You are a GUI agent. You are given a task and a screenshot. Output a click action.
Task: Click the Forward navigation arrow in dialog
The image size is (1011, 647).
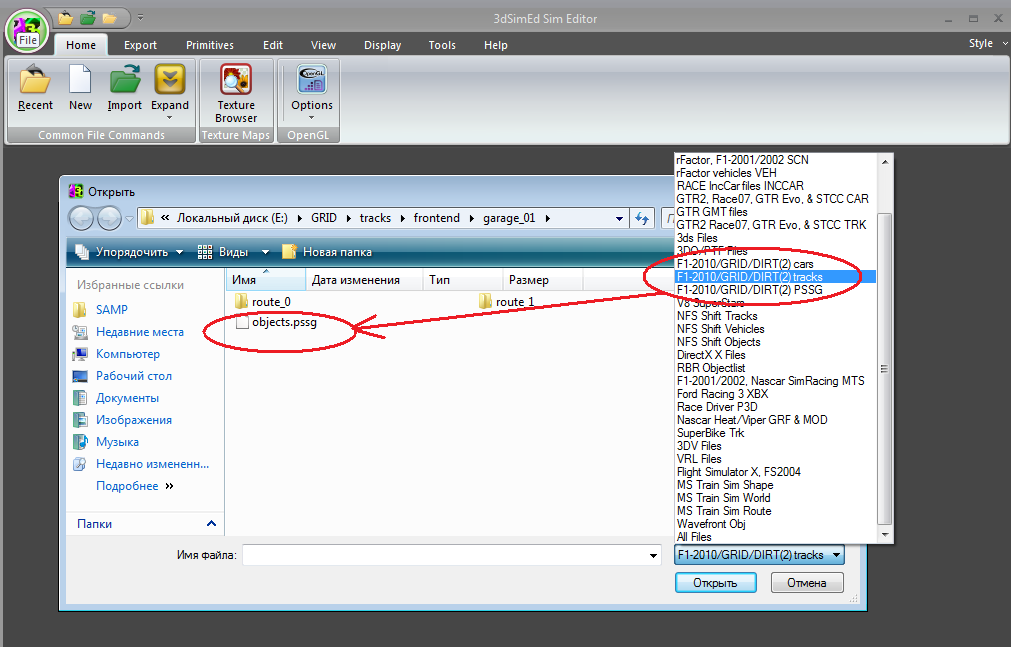[x=109, y=219]
